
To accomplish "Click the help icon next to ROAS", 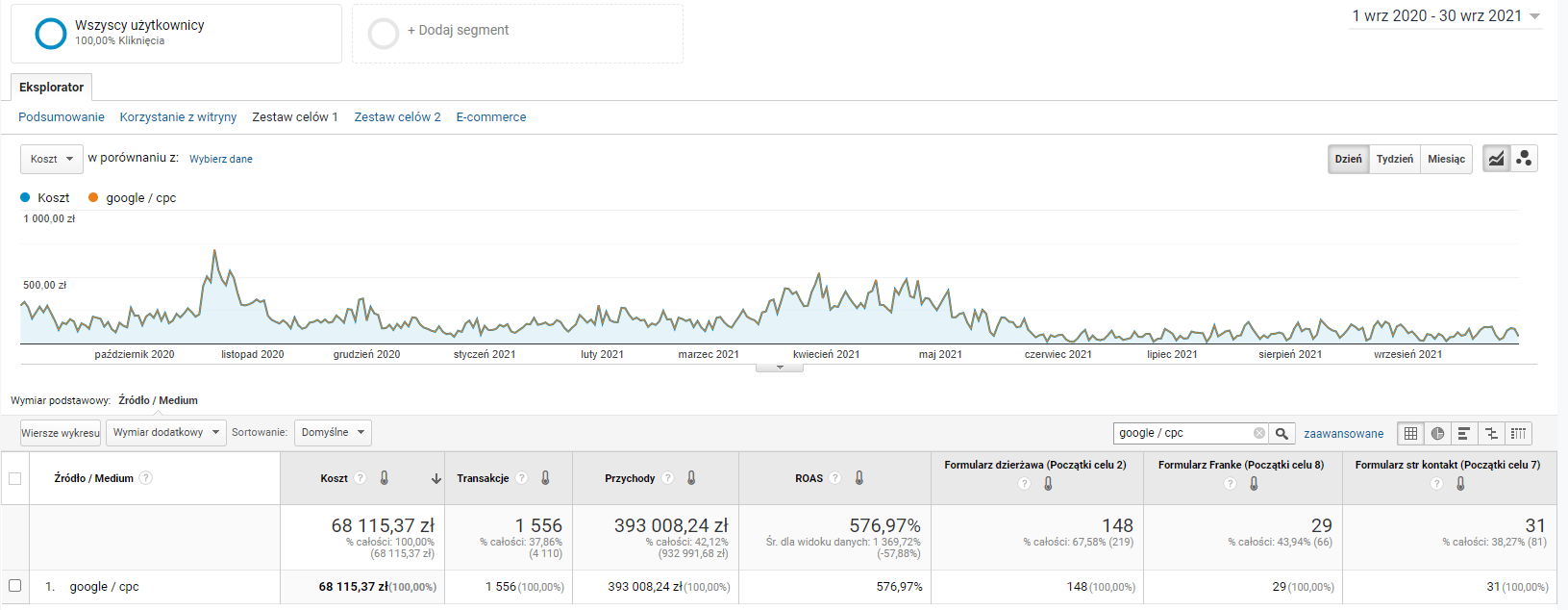I will pyautogui.click(x=834, y=478).
